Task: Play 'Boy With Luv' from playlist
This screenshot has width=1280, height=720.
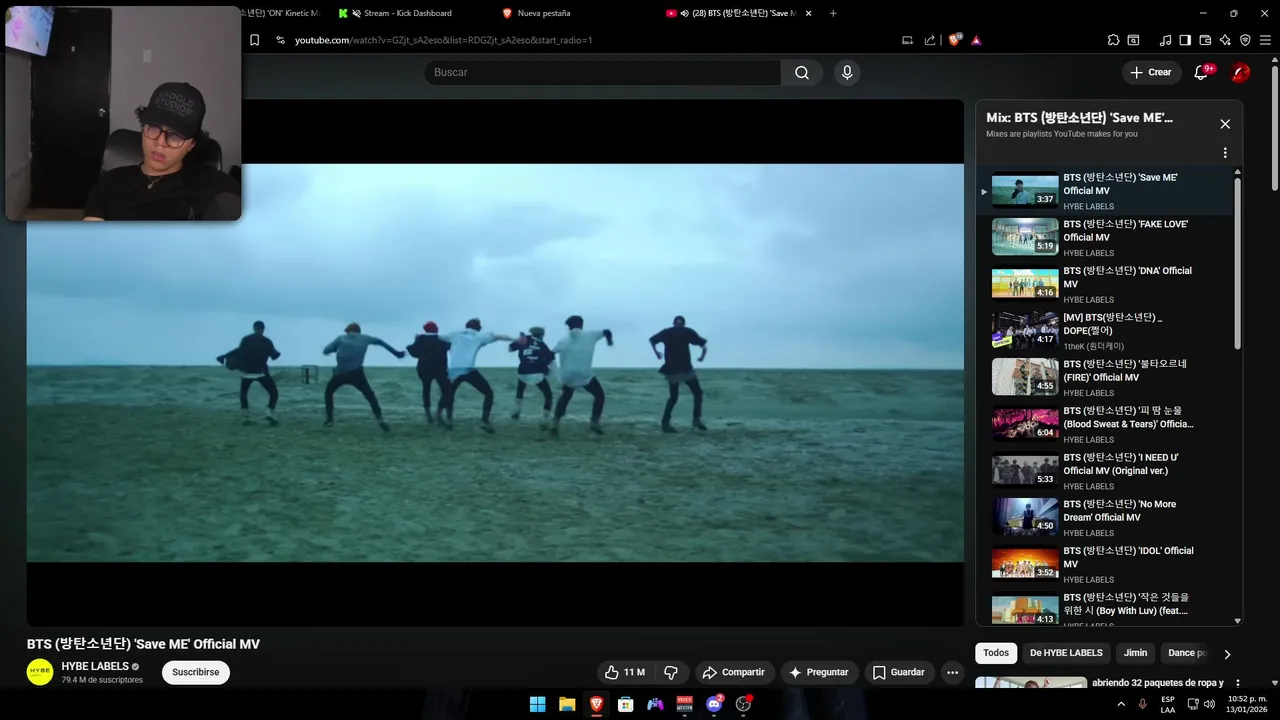Action: click(x=1105, y=608)
